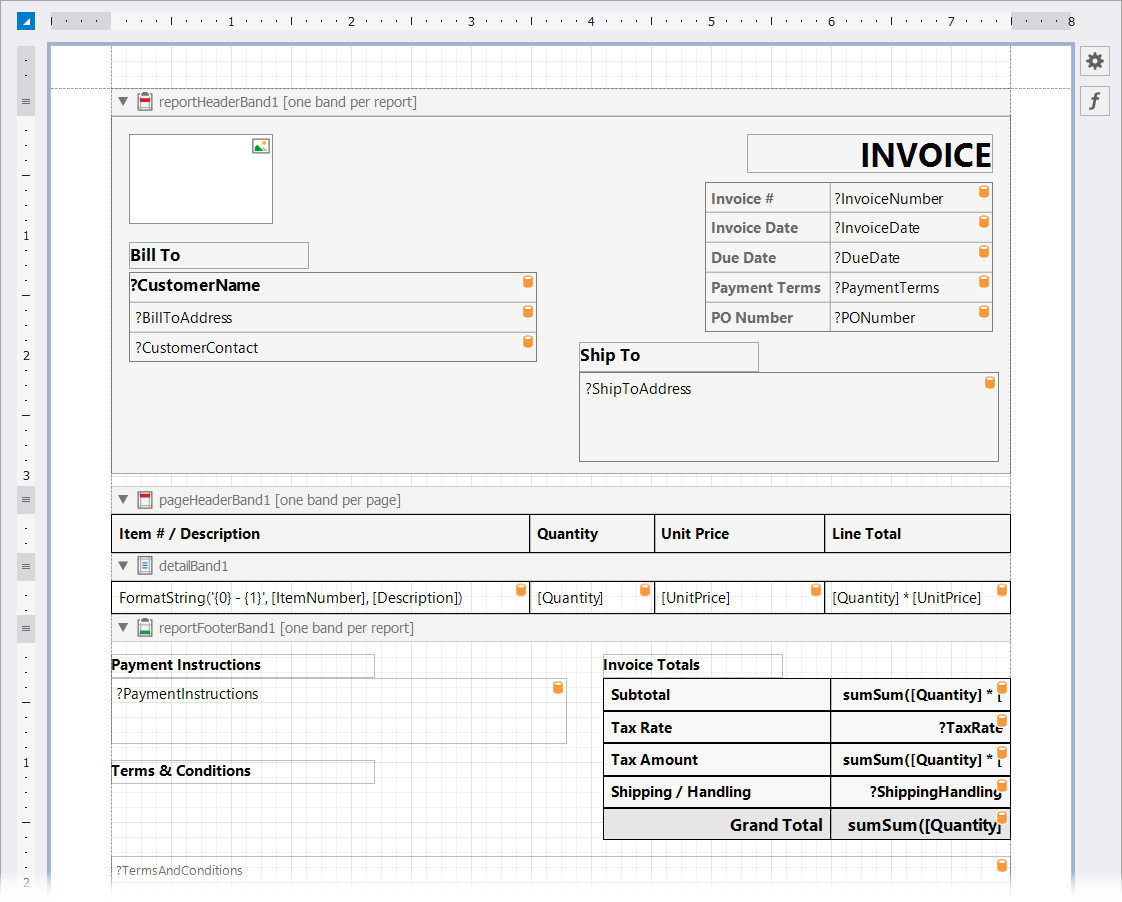The height and width of the screenshot is (902, 1122).
Task: Click database icon on ?ShippingHandling cell
Action: [x=1002, y=785]
